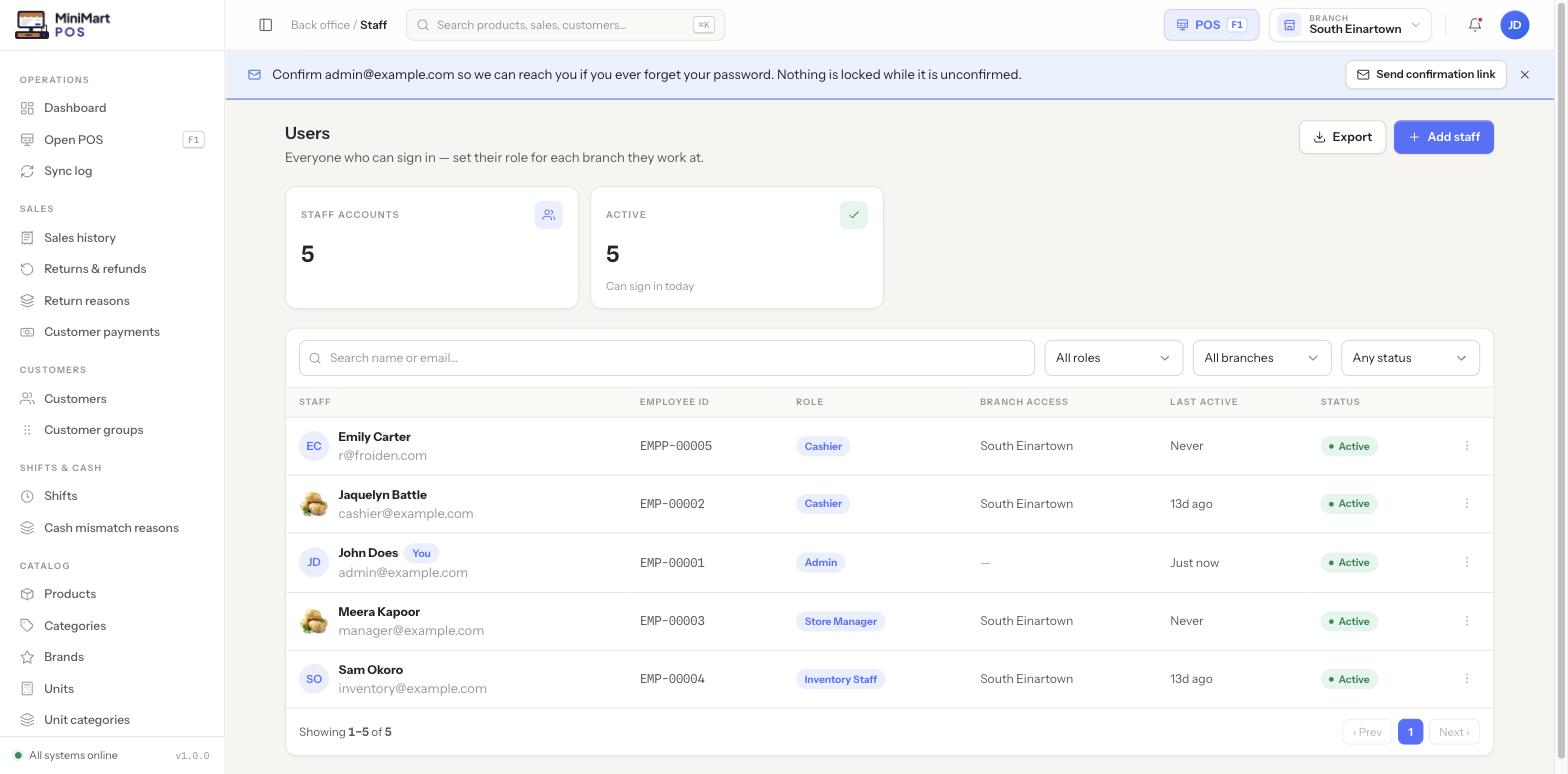Screen dimensions: 1568x774
Task: Click the Back office breadcrumb
Action: coord(320,25)
